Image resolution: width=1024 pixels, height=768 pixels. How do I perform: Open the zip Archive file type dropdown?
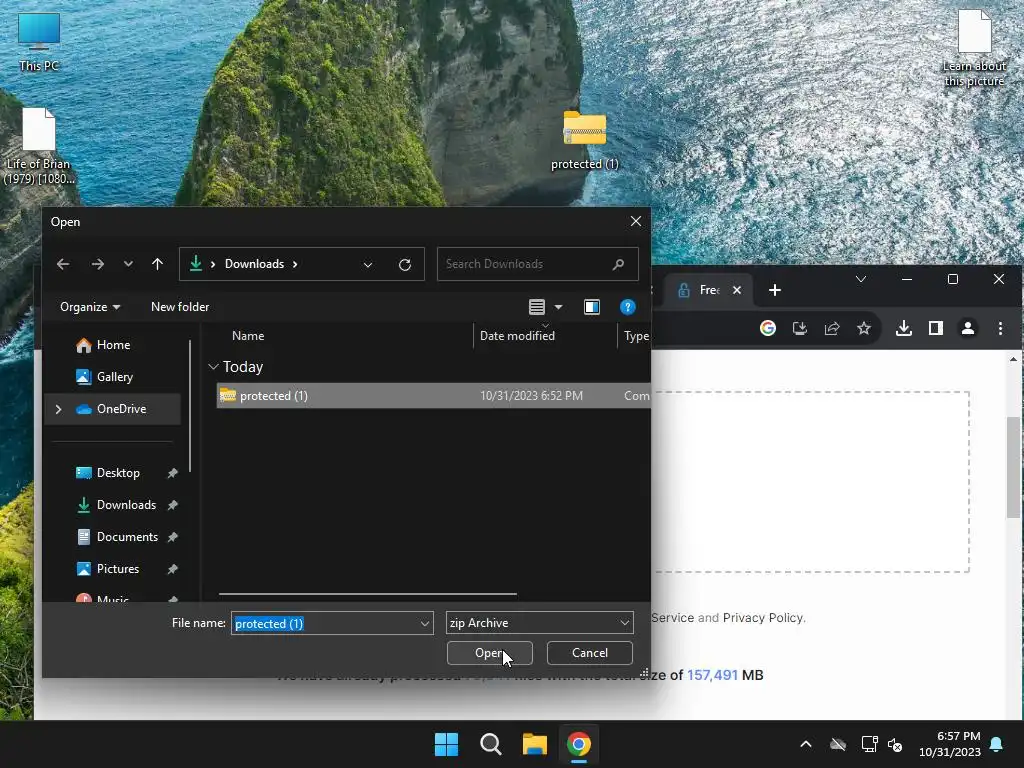point(539,623)
